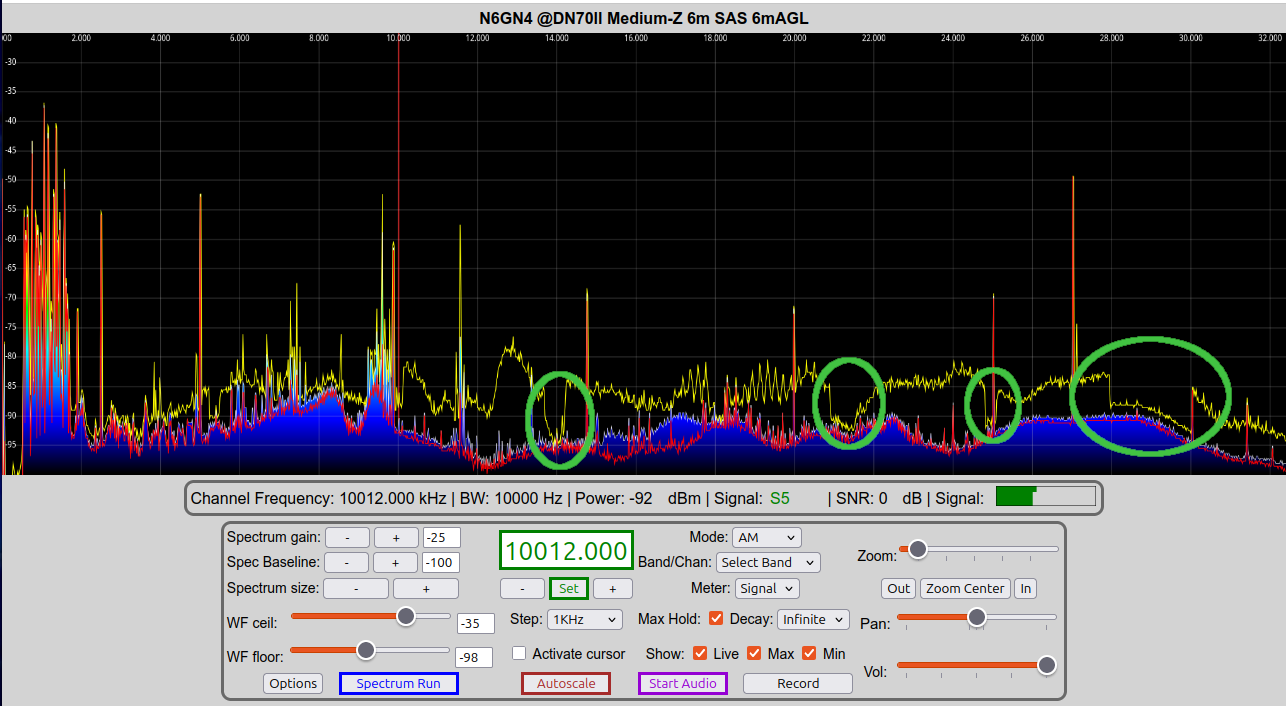Expand the Select Band dropdown
The width and height of the screenshot is (1286, 706).
pyautogui.click(x=767, y=563)
